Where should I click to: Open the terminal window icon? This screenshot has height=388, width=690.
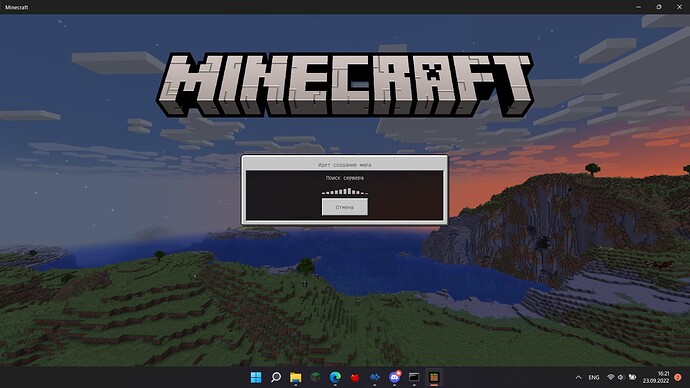point(414,377)
